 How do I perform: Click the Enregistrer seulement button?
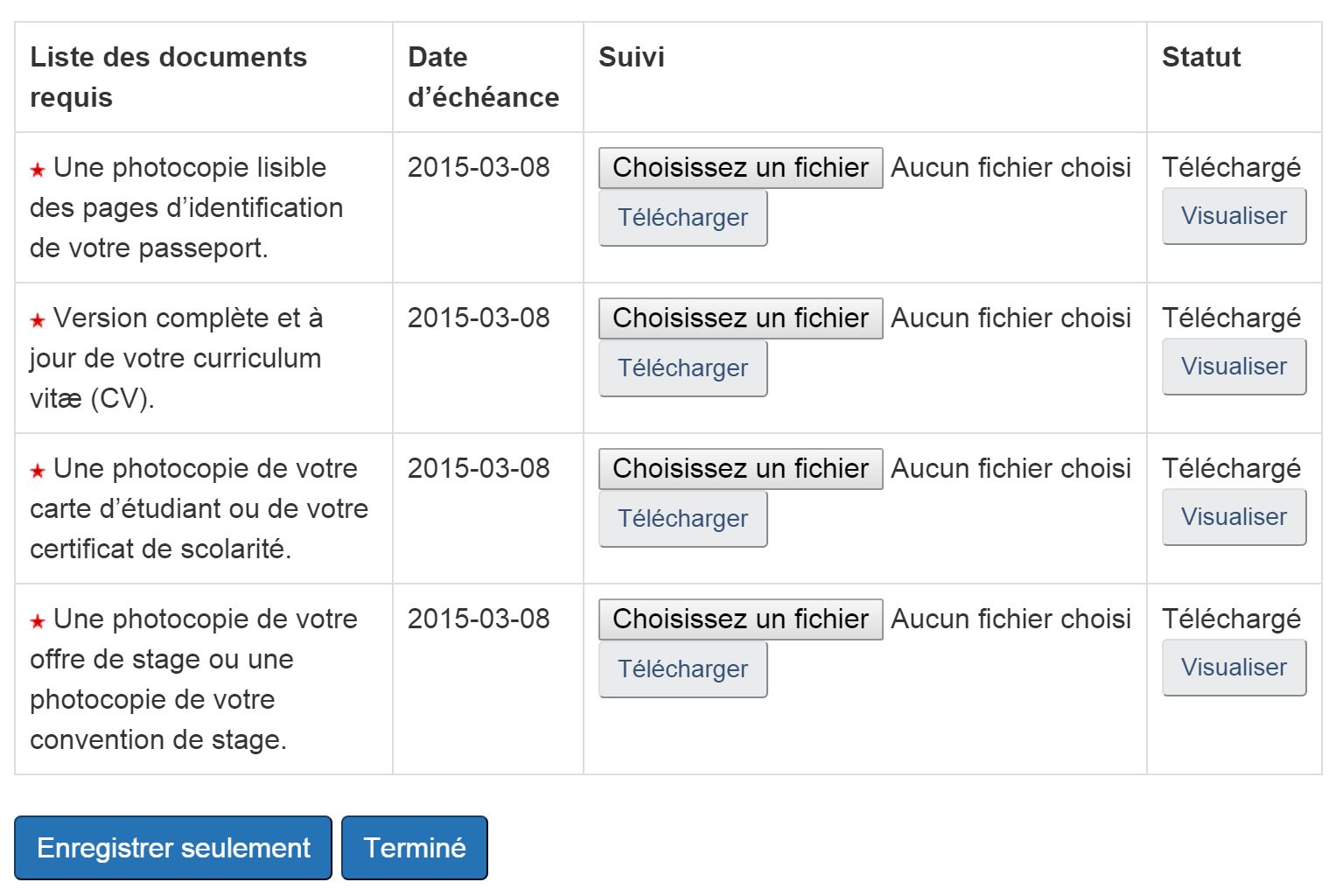coord(173,848)
